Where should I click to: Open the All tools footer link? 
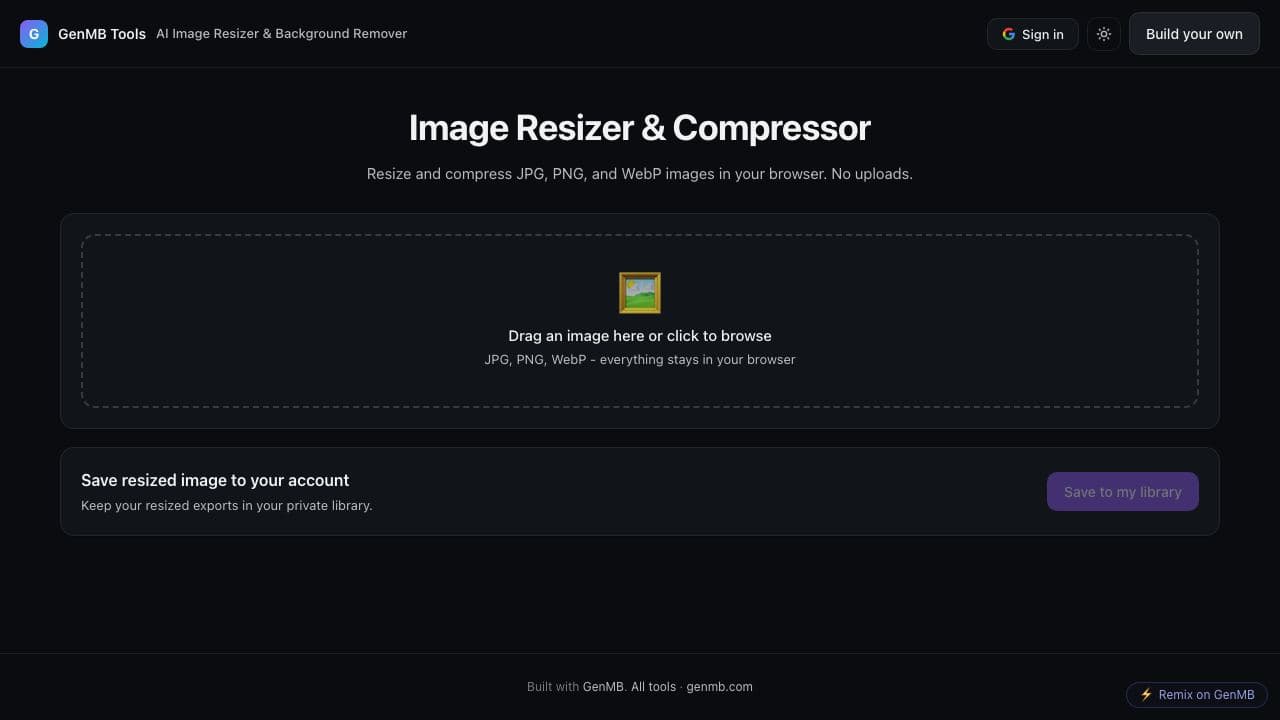tap(653, 687)
